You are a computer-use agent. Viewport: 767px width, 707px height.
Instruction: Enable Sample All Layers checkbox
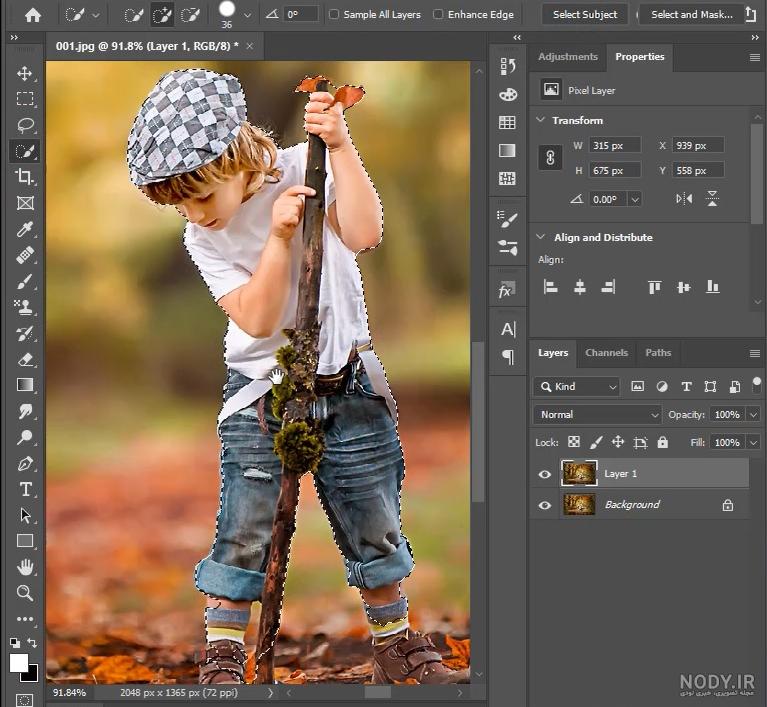point(334,15)
